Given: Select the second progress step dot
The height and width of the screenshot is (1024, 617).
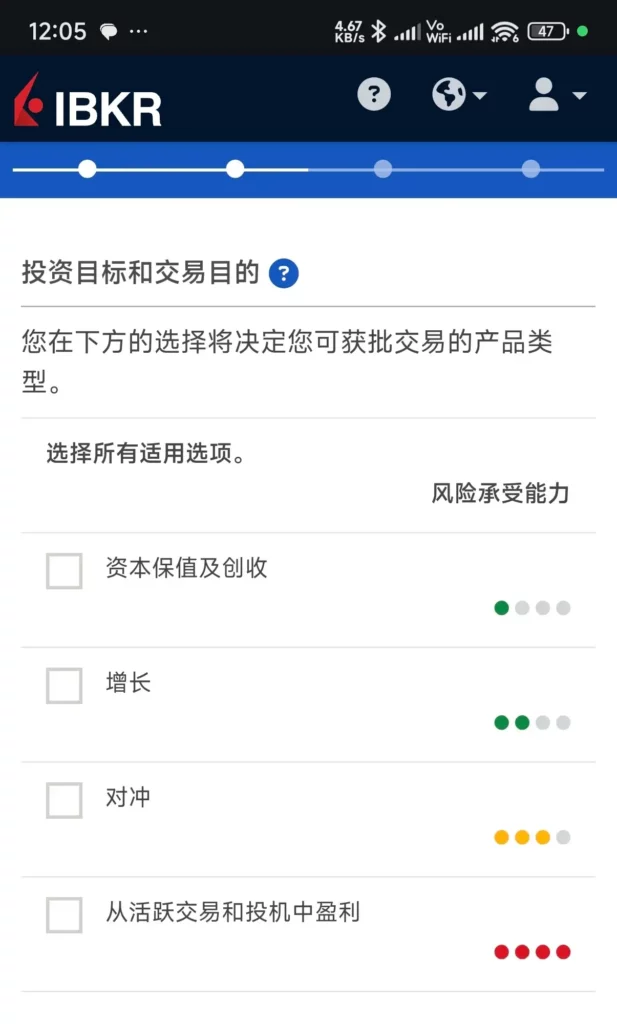Looking at the screenshot, I should point(235,169).
